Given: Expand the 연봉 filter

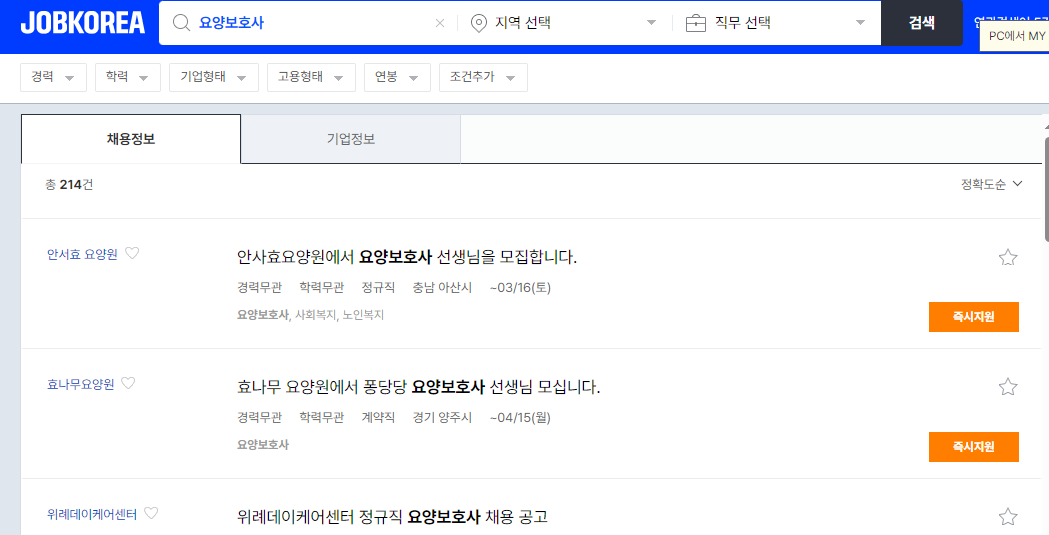Looking at the screenshot, I should coord(397,77).
